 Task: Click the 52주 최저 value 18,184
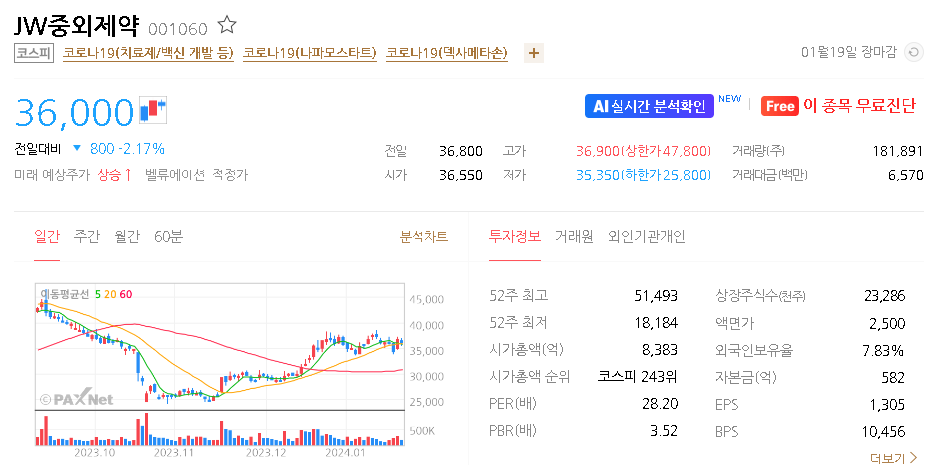pos(656,323)
